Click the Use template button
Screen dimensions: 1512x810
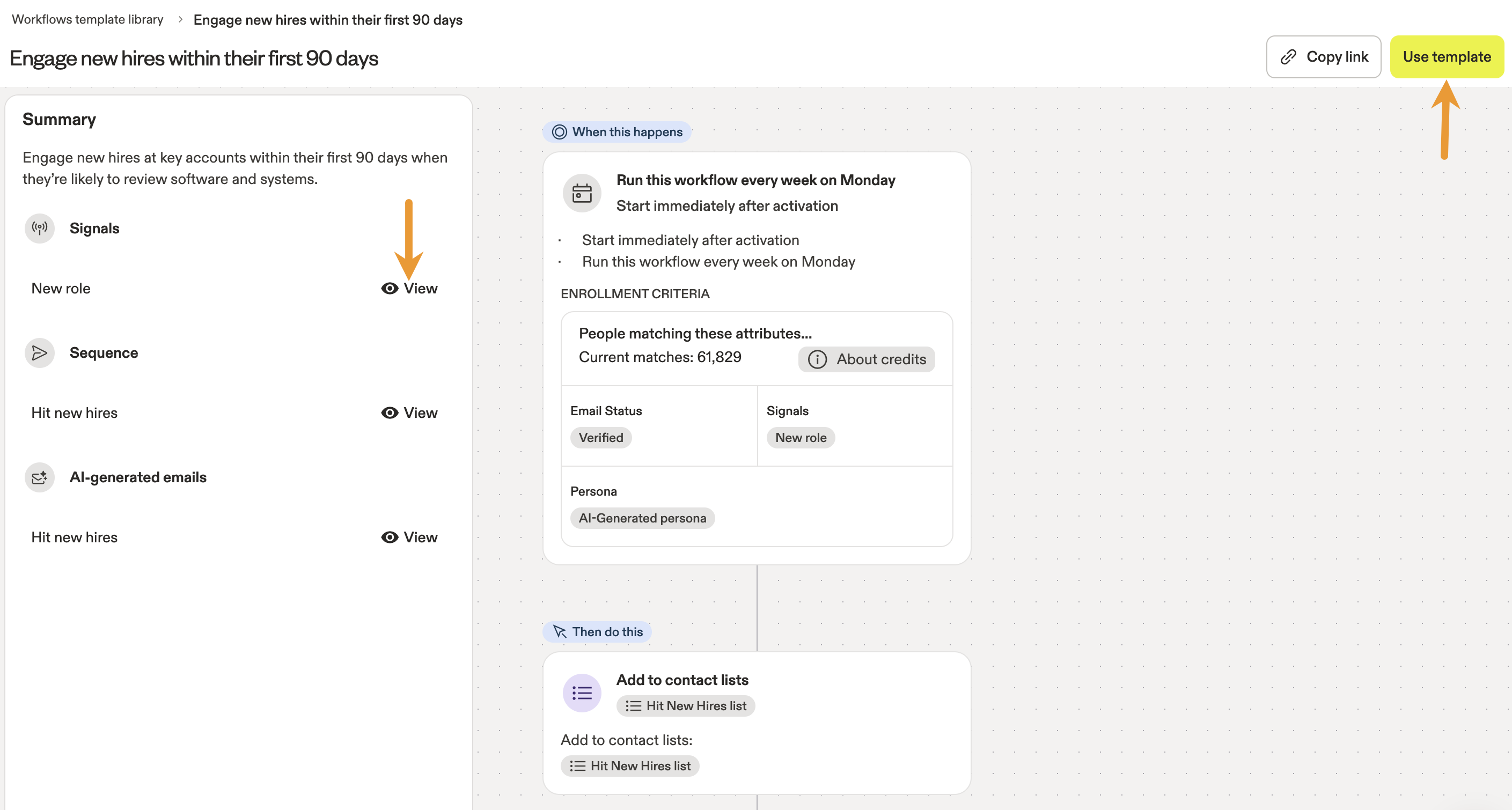coord(1447,56)
